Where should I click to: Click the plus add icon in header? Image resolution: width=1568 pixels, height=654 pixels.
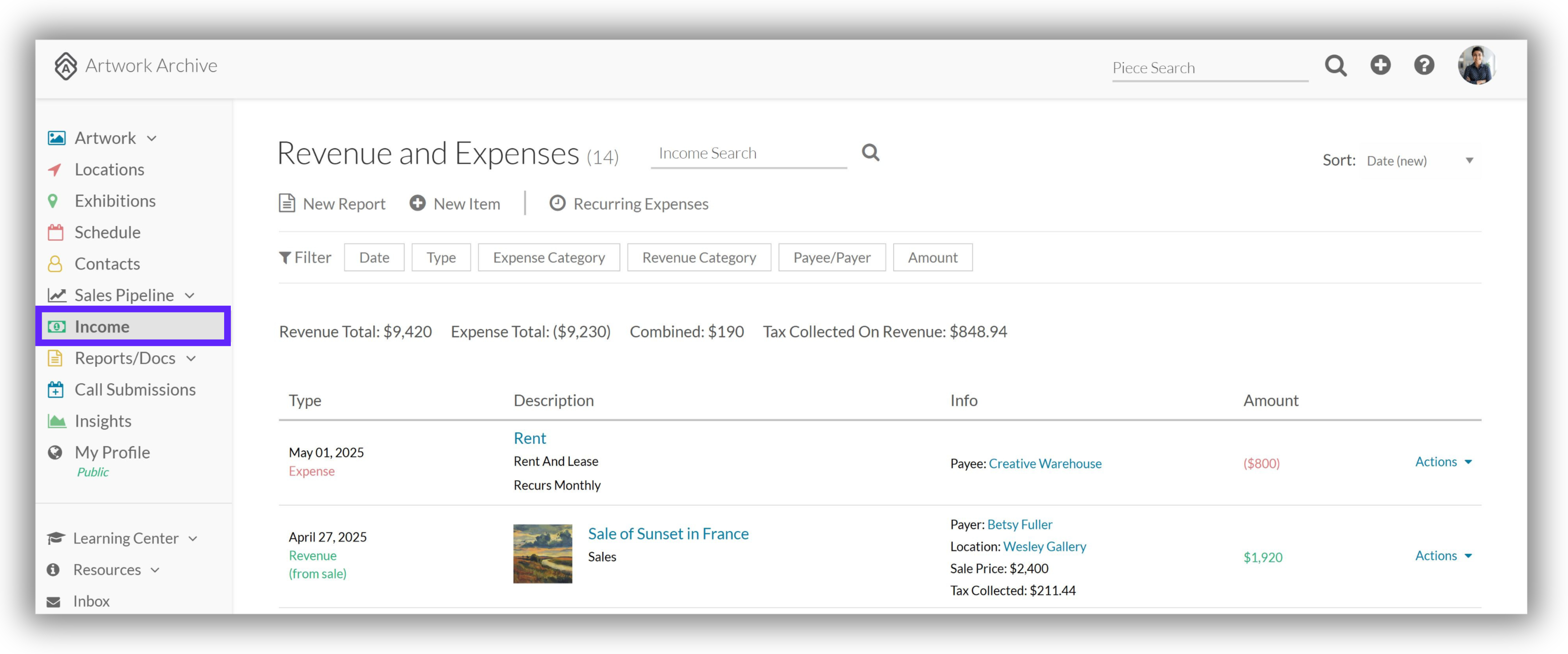point(1380,65)
